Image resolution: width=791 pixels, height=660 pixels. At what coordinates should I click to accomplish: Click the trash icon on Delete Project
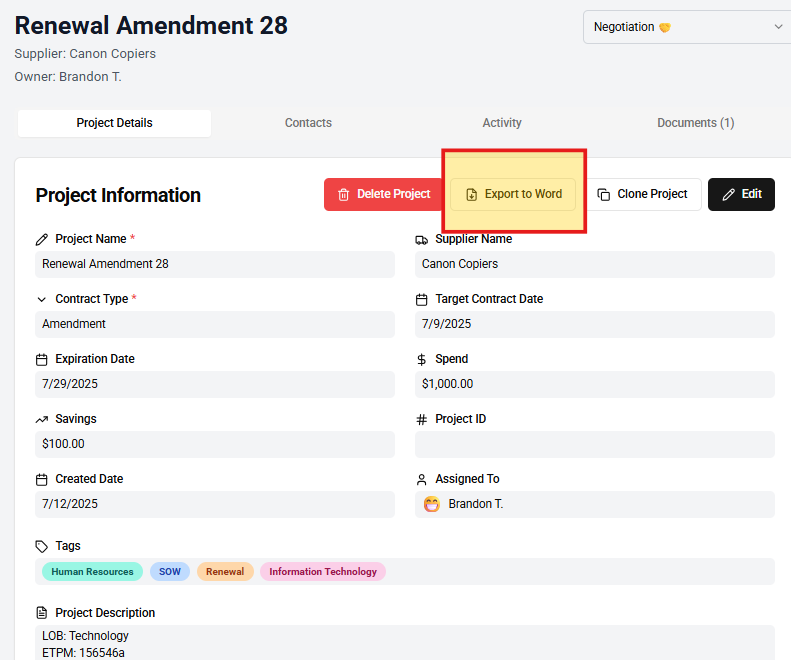pyautogui.click(x=343, y=194)
